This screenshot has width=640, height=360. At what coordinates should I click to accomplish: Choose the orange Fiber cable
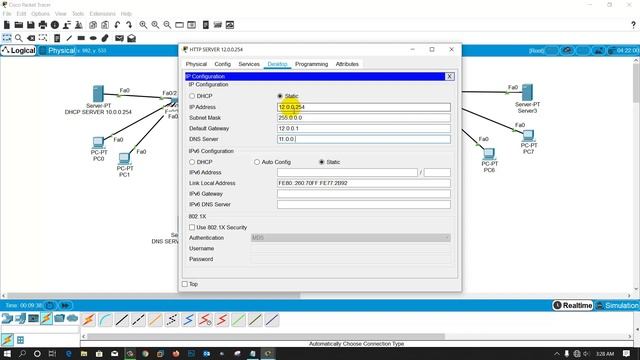[155, 320]
